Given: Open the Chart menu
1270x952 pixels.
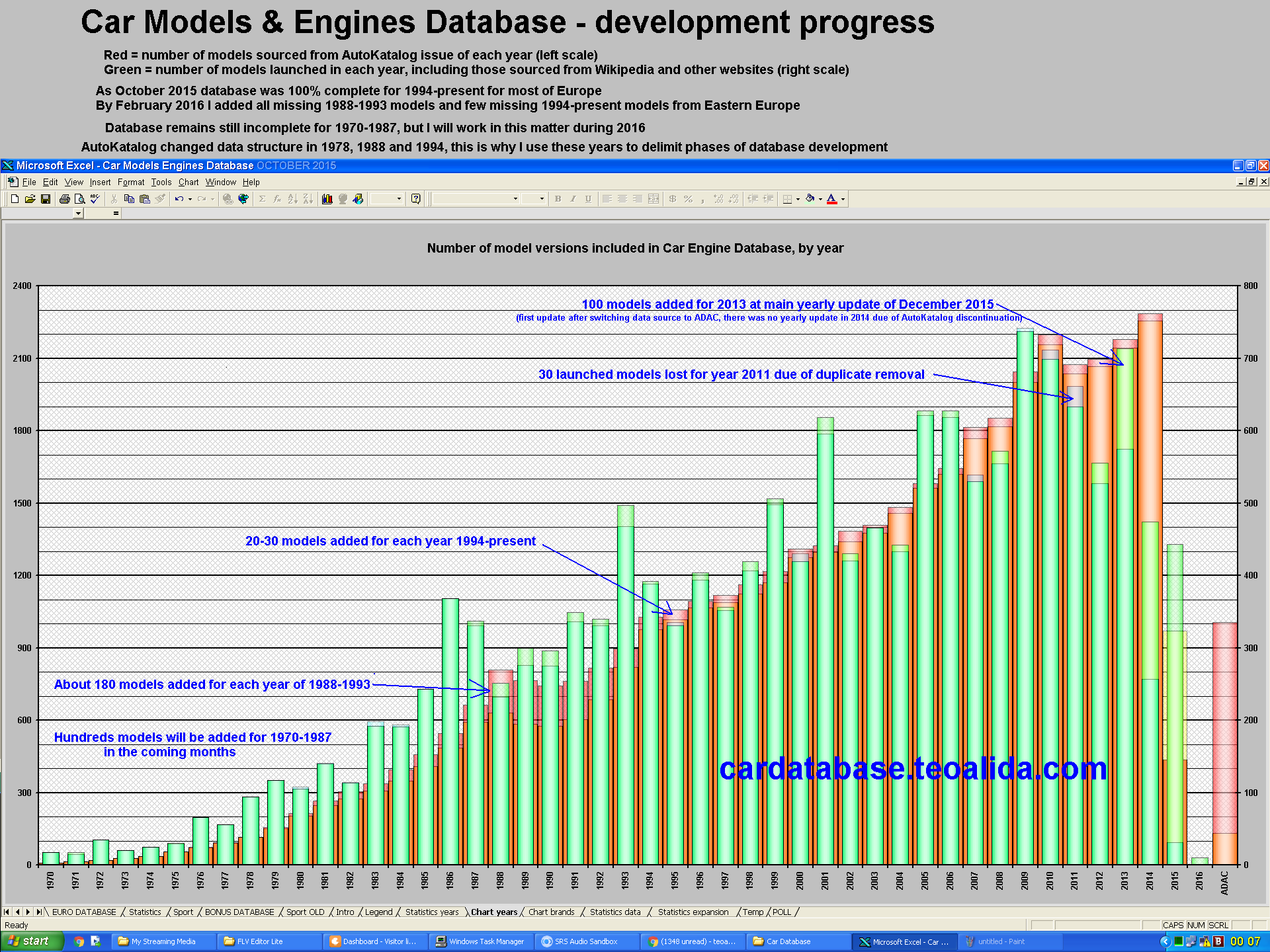Looking at the screenshot, I should point(188,182).
